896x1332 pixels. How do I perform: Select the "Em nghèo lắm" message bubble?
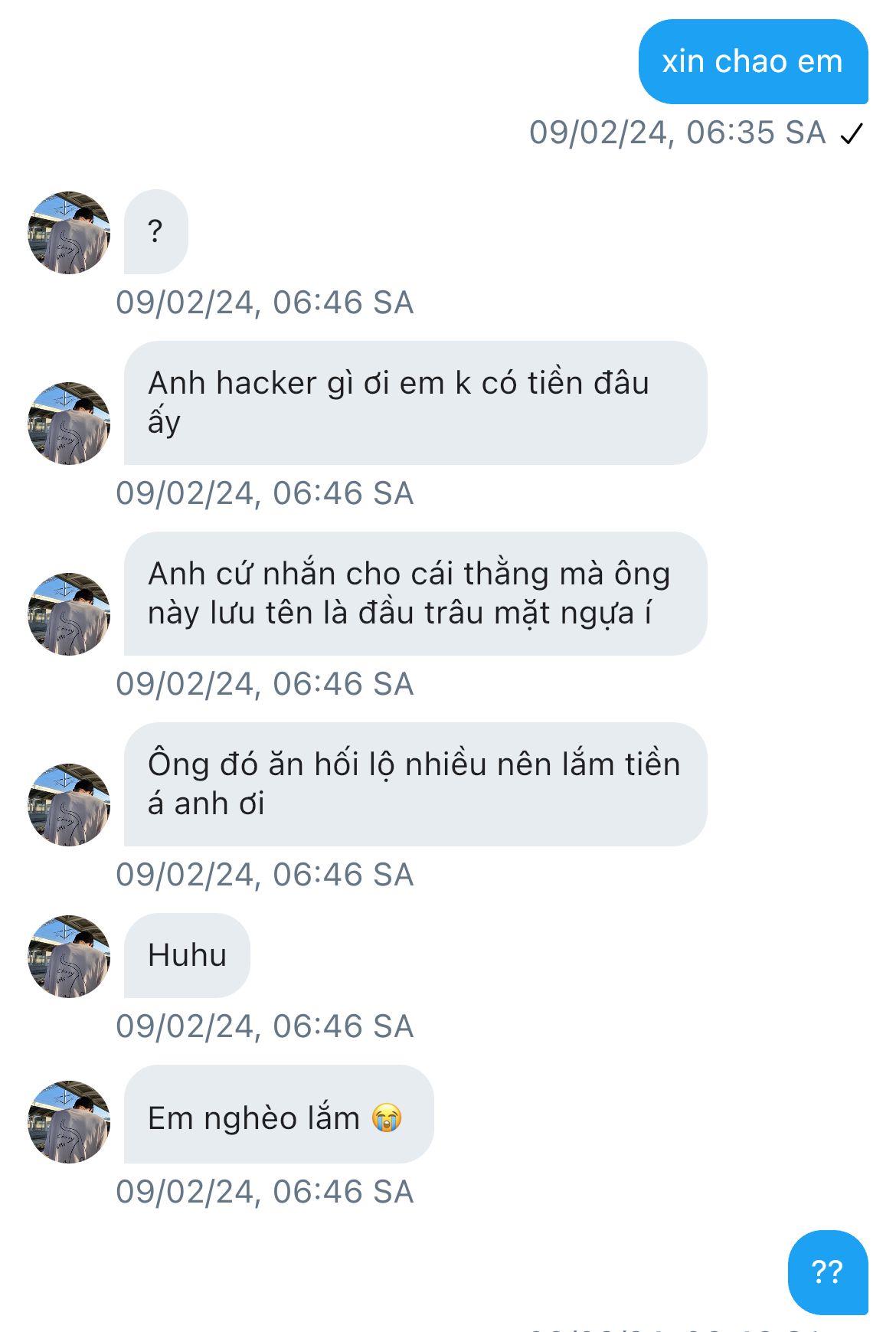click(279, 1114)
